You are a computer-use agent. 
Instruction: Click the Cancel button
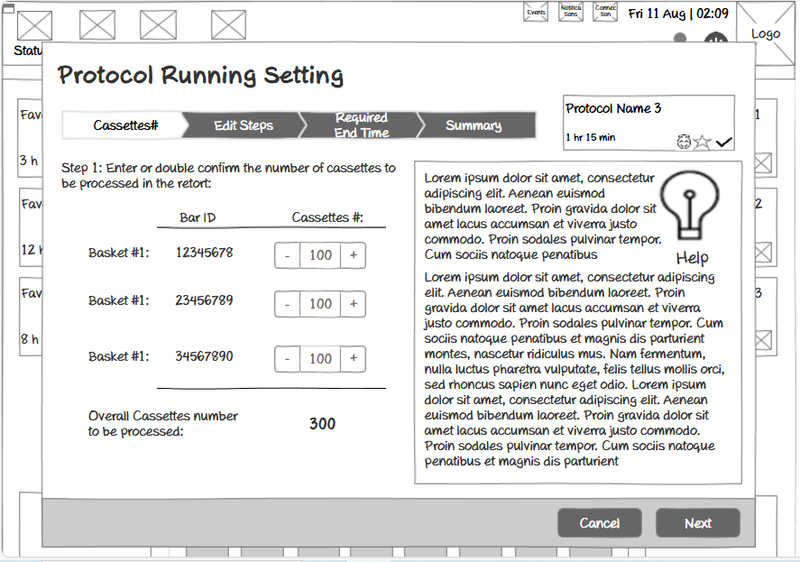599,523
